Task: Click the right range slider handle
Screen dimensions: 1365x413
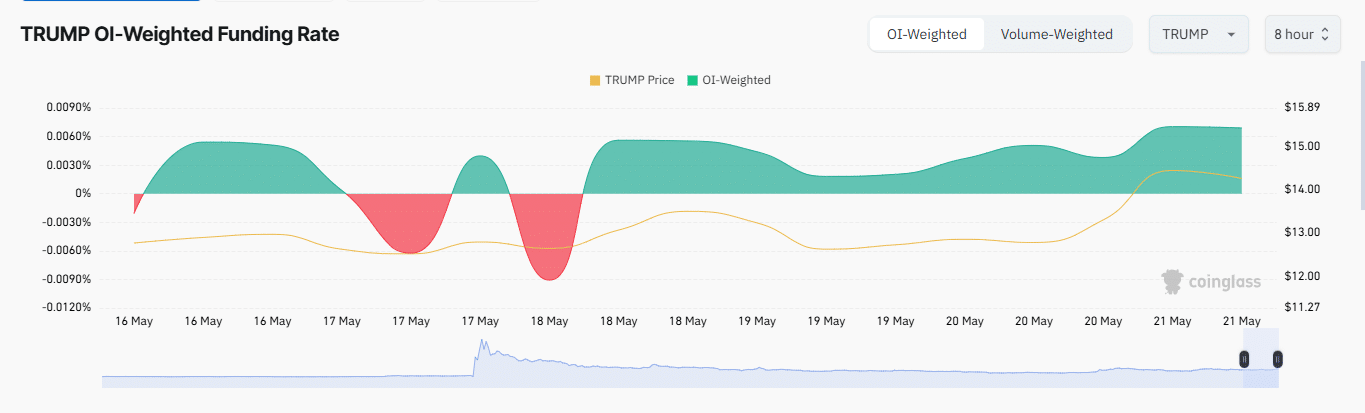Action: tap(1277, 358)
